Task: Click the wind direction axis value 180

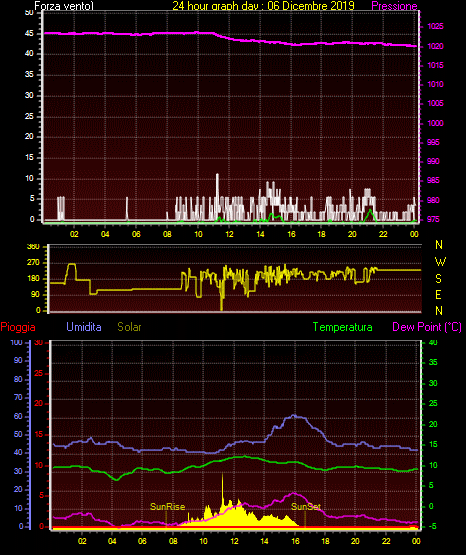Action: (33, 279)
